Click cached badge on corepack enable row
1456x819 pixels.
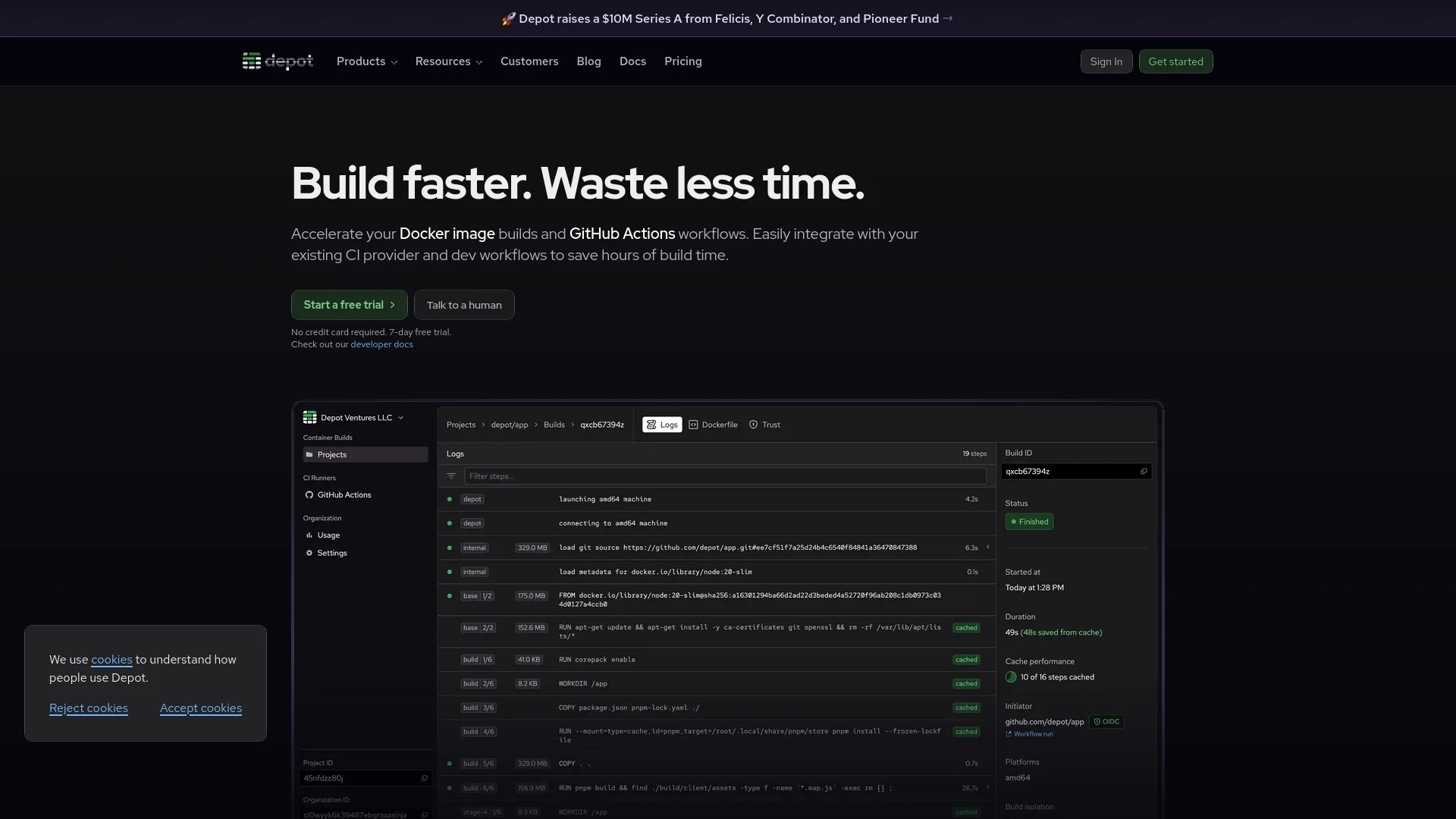[x=966, y=660]
